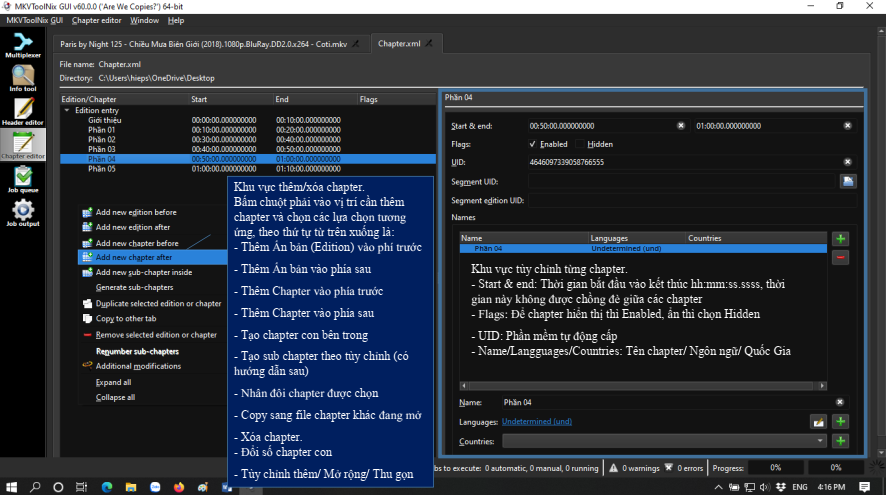Launch Microsoft Edge from the taskbar
This screenshot has width=886, height=495.
107,487
